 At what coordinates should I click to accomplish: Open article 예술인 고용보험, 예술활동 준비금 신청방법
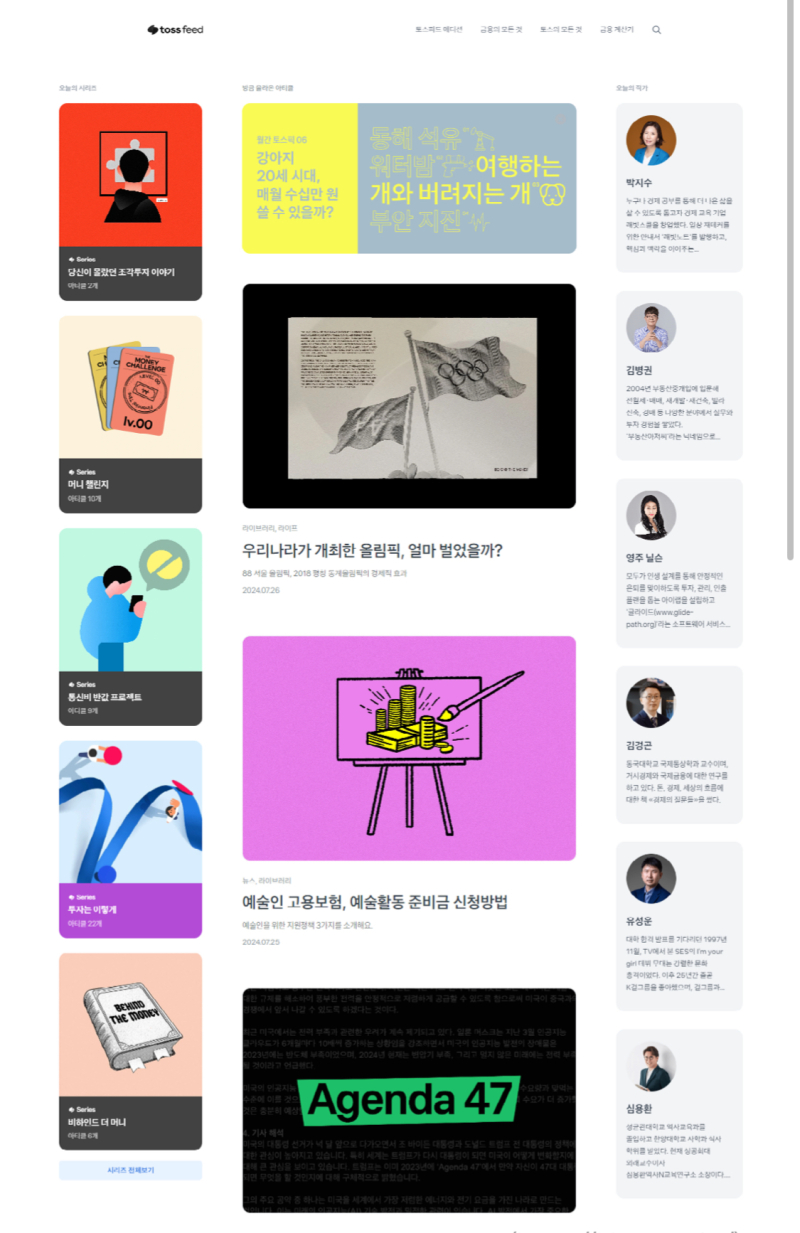[375, 902]
